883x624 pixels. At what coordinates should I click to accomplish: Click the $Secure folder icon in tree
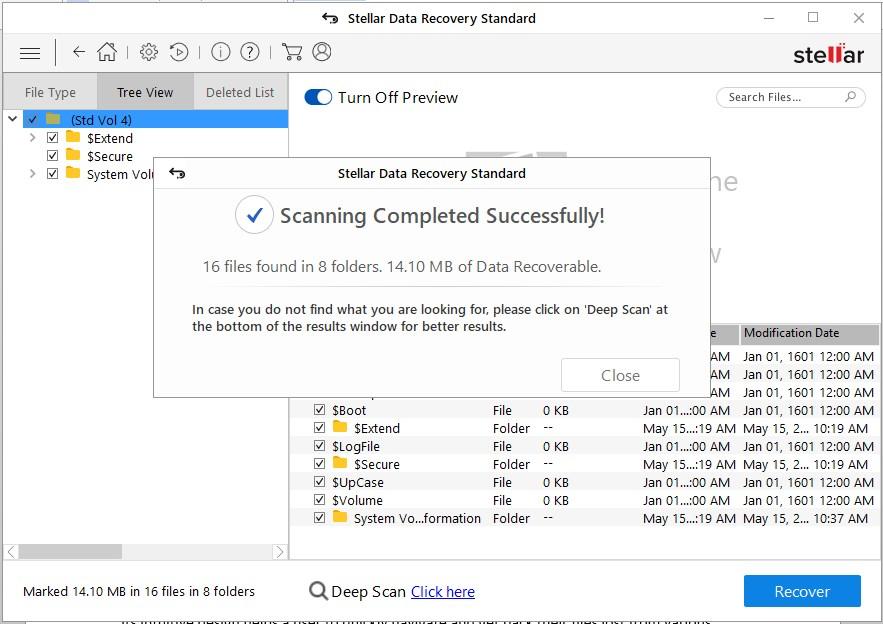pos(73,154)
